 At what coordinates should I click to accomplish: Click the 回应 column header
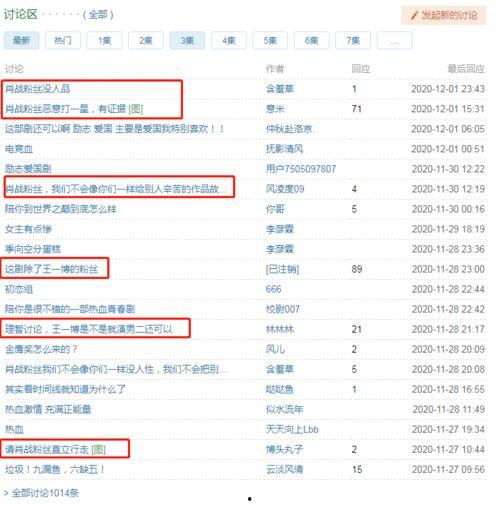(361, 69)
